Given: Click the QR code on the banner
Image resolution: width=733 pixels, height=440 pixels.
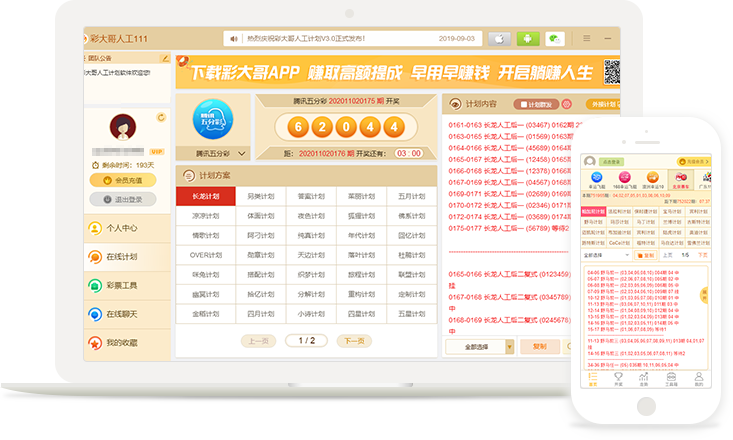Looking at the screenshot, I should click(611, 72).
